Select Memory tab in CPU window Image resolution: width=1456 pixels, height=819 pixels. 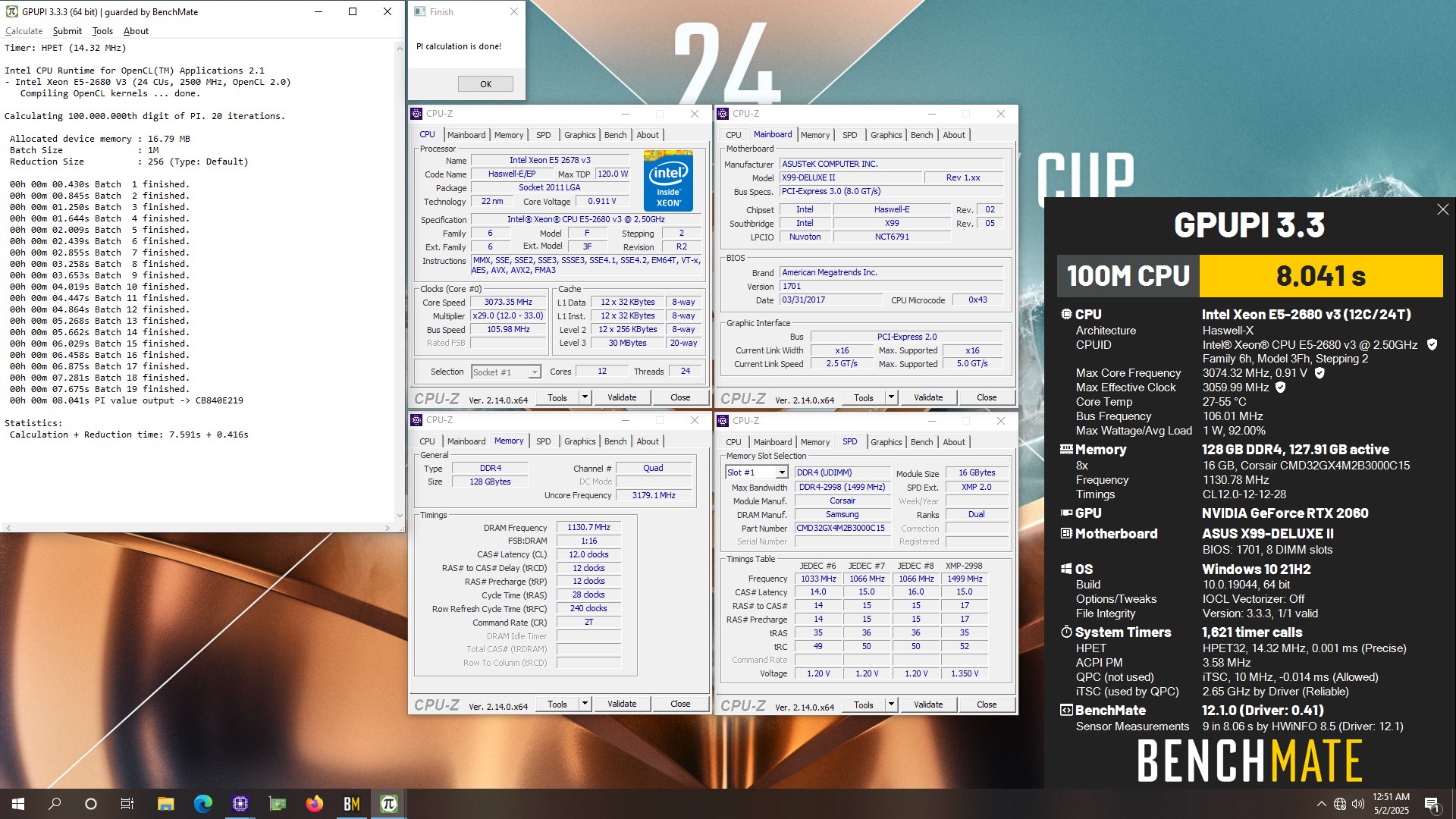coord(509,135)
